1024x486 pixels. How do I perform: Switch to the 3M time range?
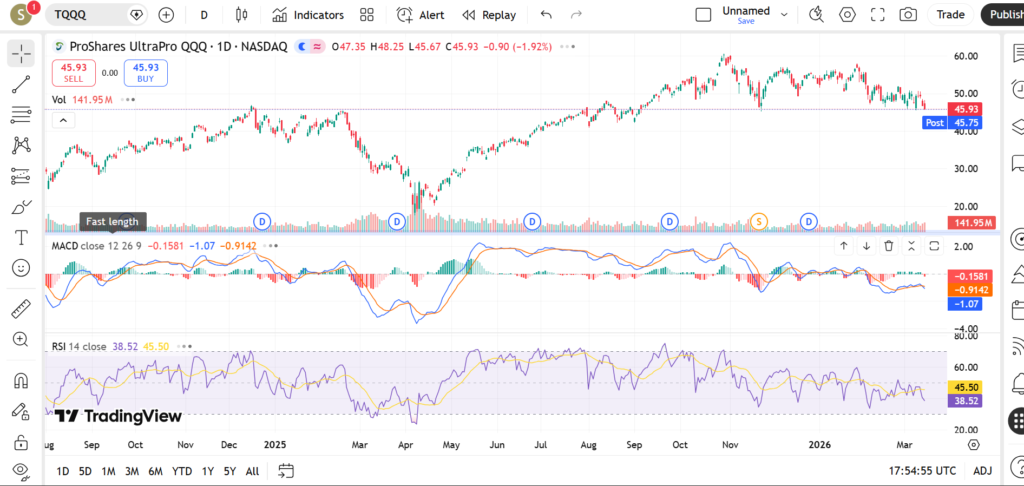click(132, 471)
